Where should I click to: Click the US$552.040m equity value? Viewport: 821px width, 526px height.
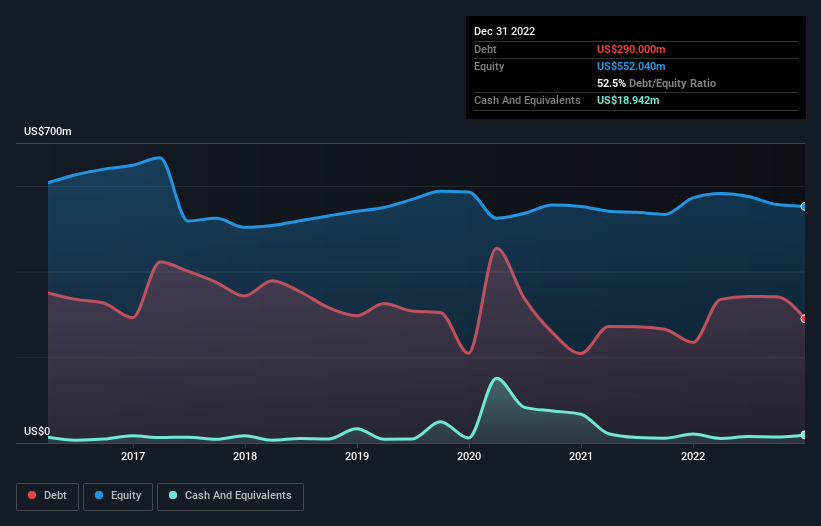coord(631,66)
